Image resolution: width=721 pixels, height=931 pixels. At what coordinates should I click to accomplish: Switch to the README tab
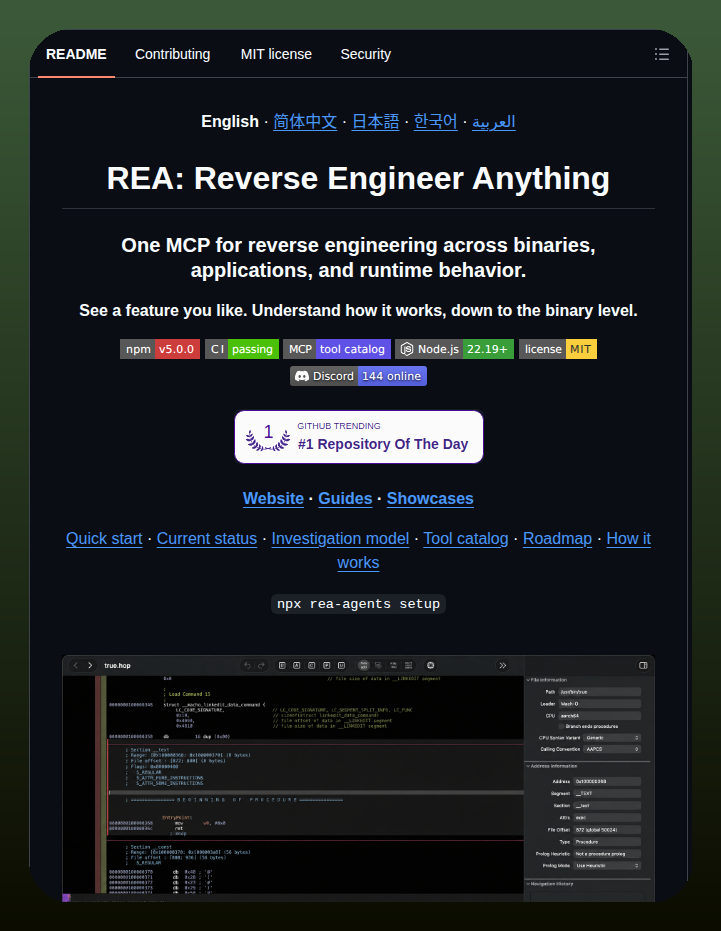tap(76, 54)
